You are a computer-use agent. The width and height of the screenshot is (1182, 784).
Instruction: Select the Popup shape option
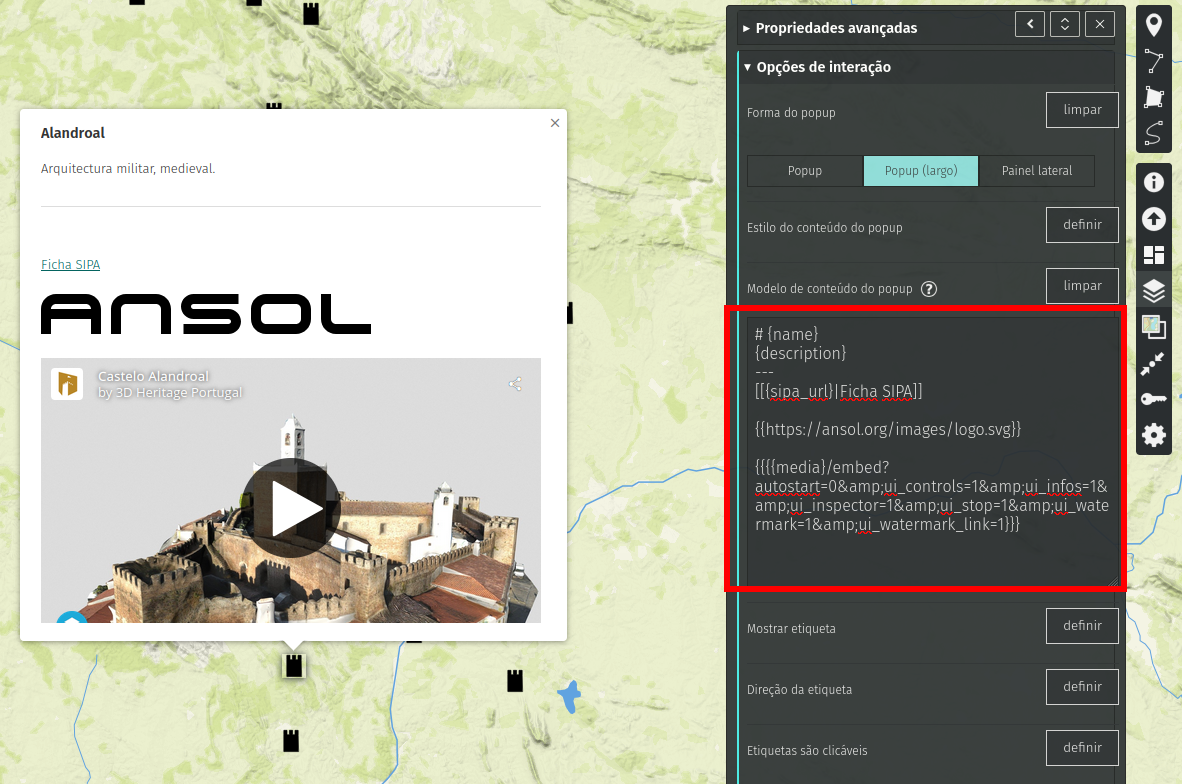pyautogui.click(x=805, y=171)
